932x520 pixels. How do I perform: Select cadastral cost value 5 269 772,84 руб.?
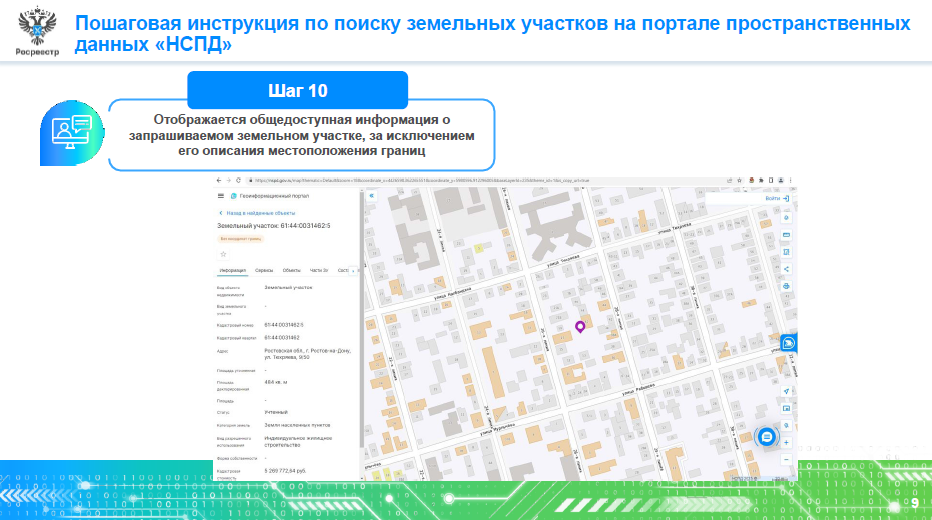285,471
